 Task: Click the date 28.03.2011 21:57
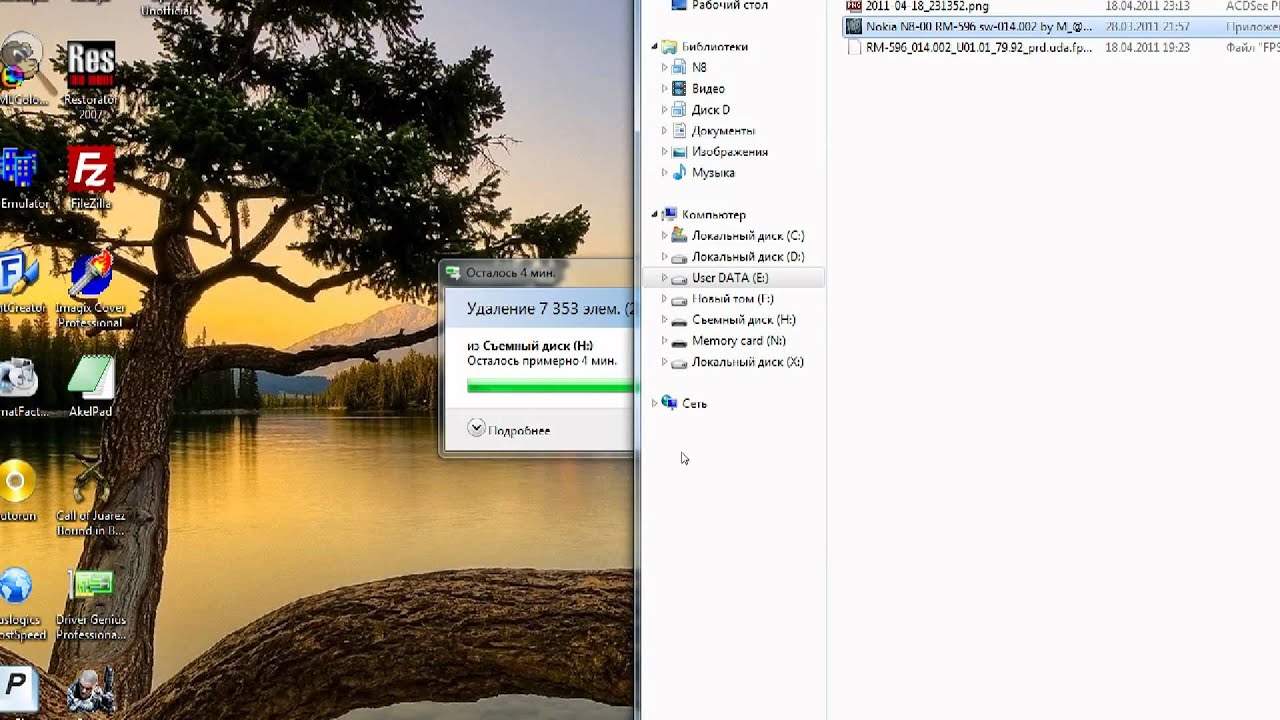tap(1147, 27)
